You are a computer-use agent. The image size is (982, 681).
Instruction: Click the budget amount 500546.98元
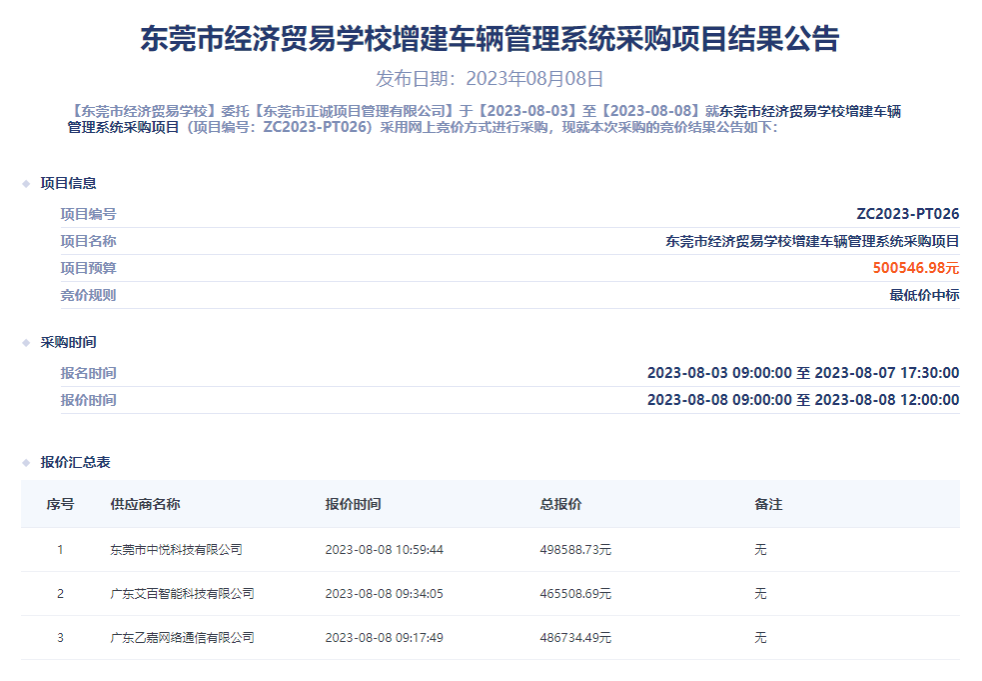(916, 268)
